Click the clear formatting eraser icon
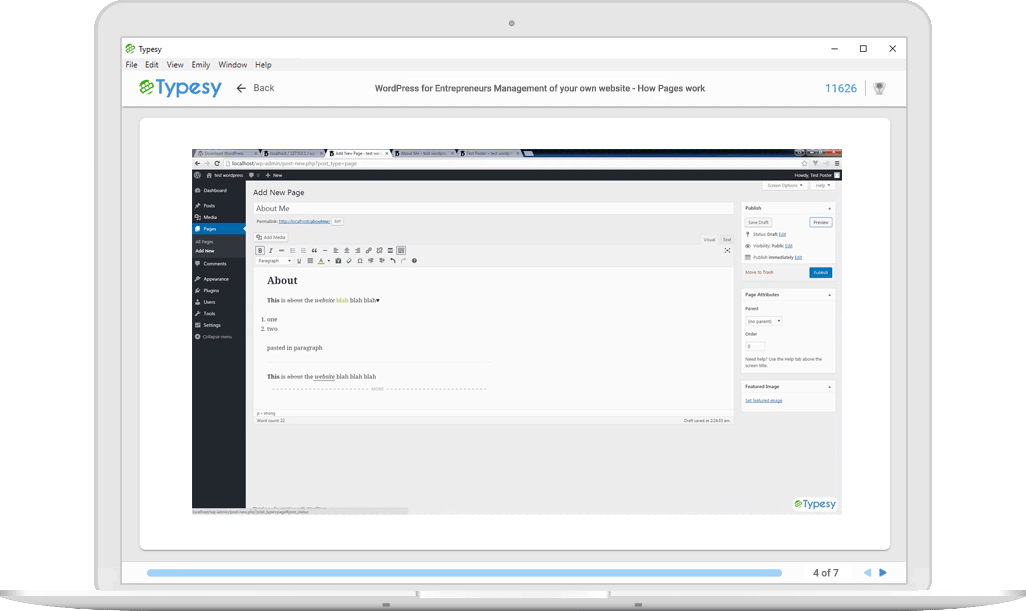 [349, 261]
